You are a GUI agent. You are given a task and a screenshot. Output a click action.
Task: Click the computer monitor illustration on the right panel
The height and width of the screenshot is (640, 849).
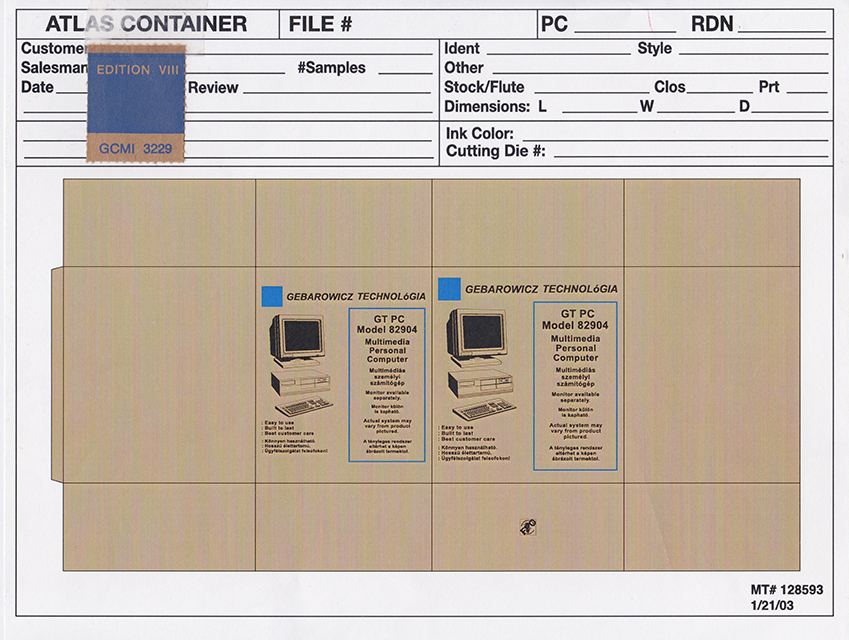477,336
